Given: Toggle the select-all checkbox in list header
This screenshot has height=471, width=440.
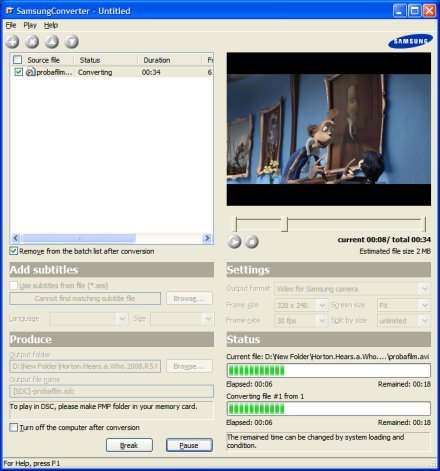Looking at the screenshot, I should point(17,60).
